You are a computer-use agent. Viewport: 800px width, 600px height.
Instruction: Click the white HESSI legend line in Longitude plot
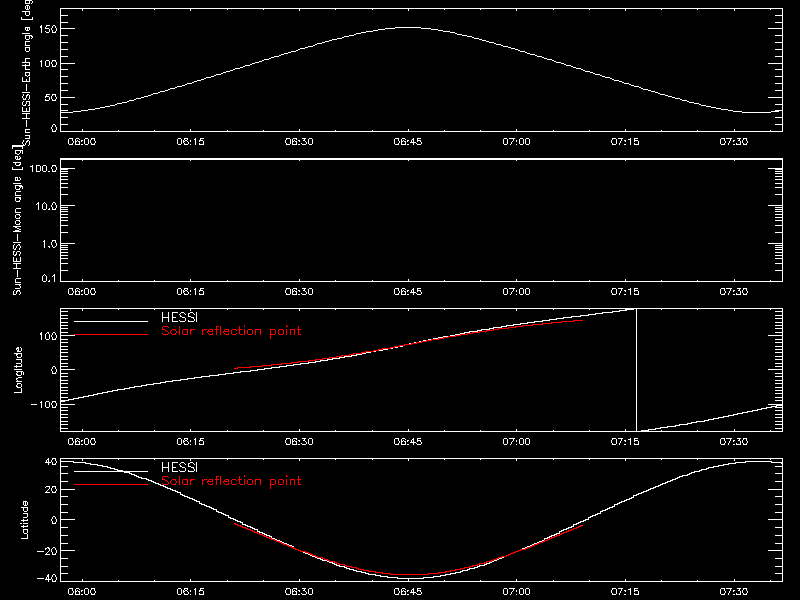click(x=111, y=321)
